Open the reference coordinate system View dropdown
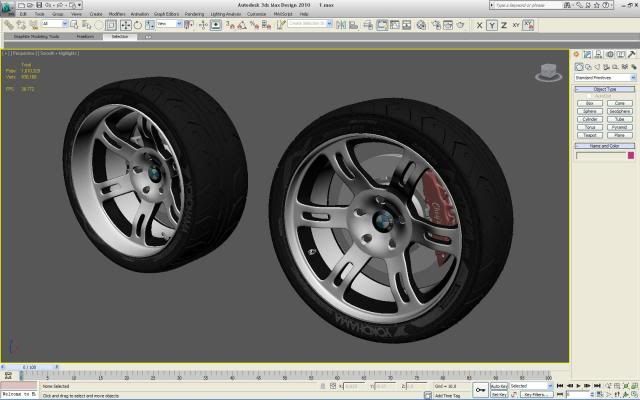 pyautogui.click(x=169, y=24)
